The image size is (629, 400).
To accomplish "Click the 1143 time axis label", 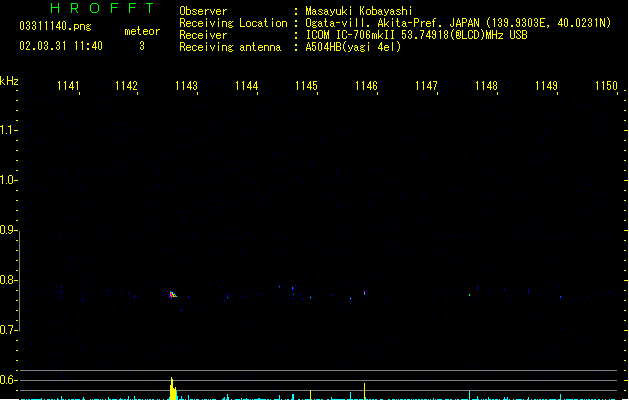I will tap(187, 86).
